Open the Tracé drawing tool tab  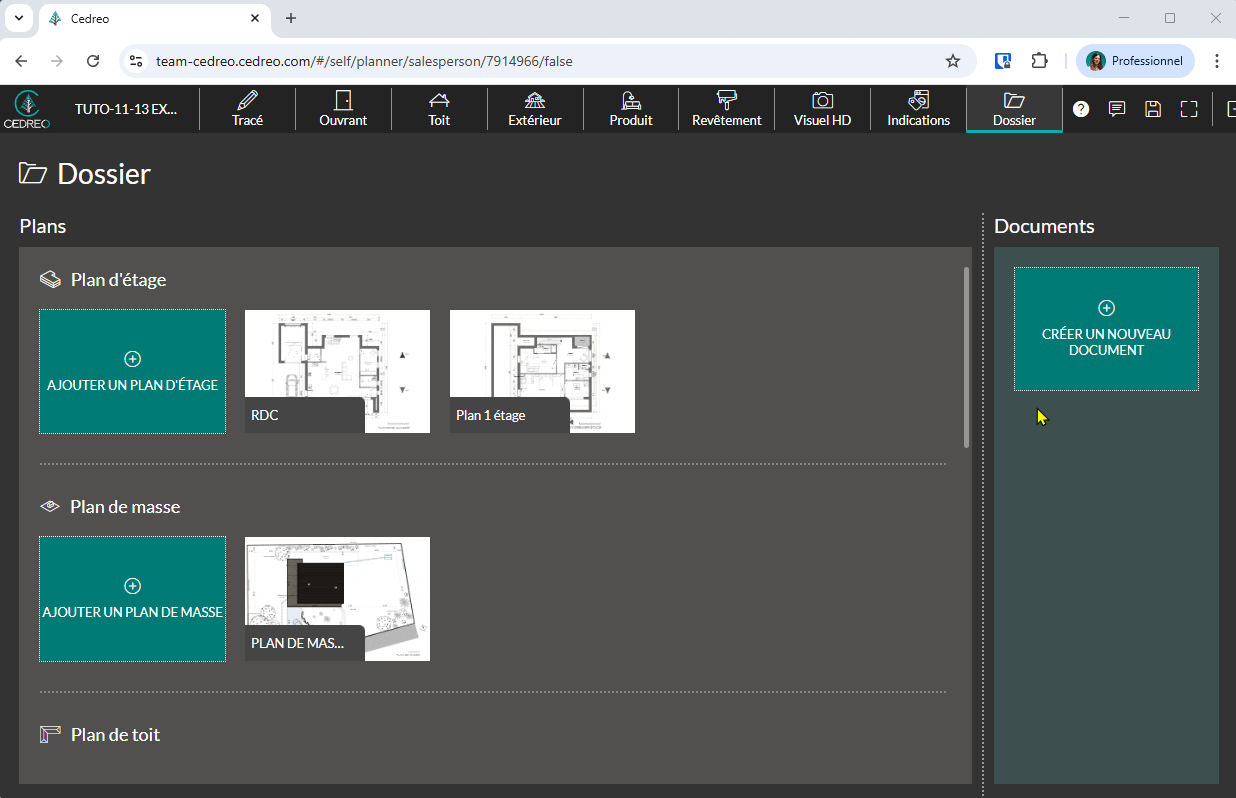click(247, 109)
